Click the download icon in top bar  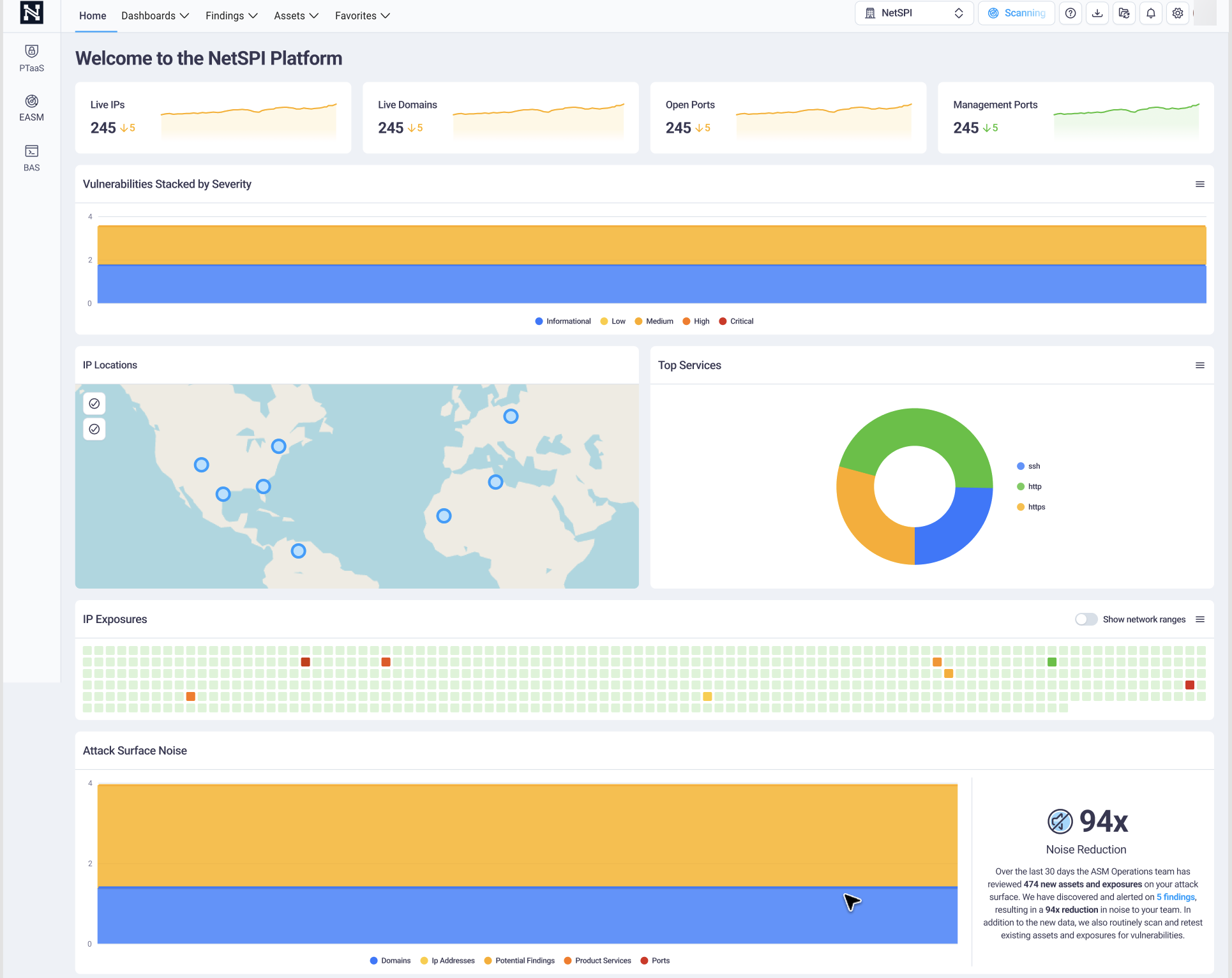(x=1097, y=13)
